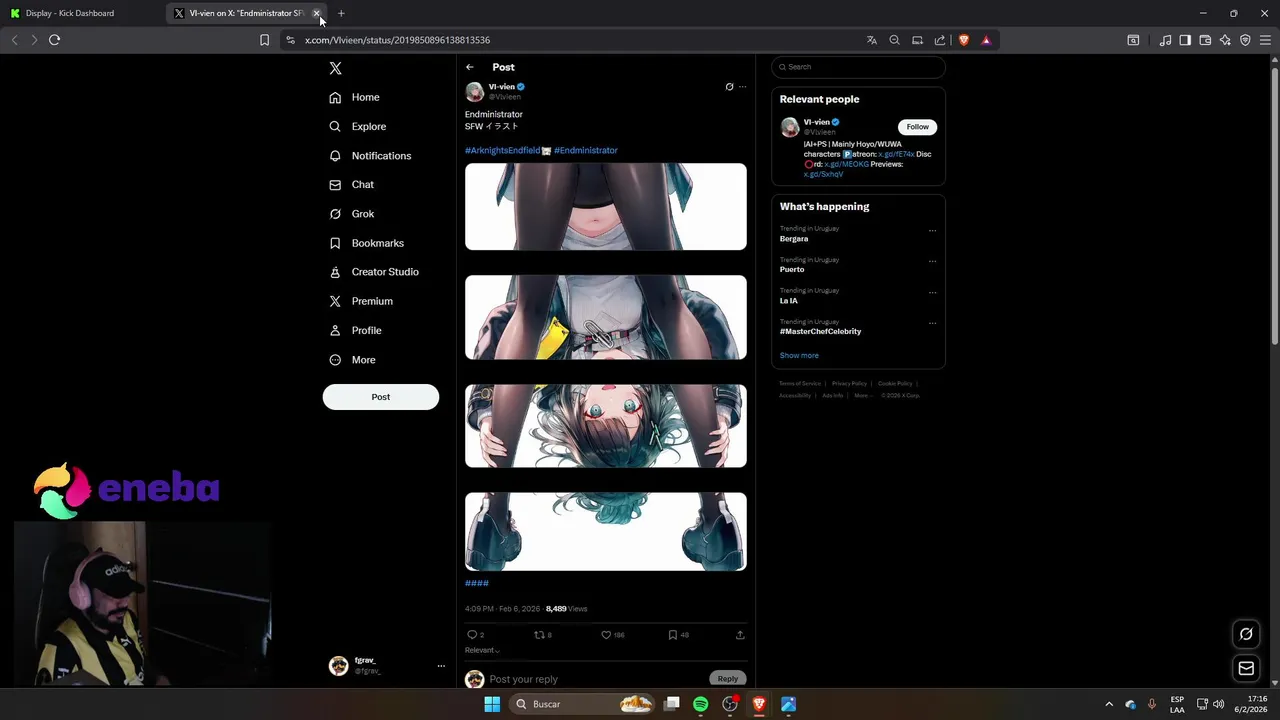Screen dimensions: 1280x720
Task: Open the first image of the post
Action: [606, 207]
